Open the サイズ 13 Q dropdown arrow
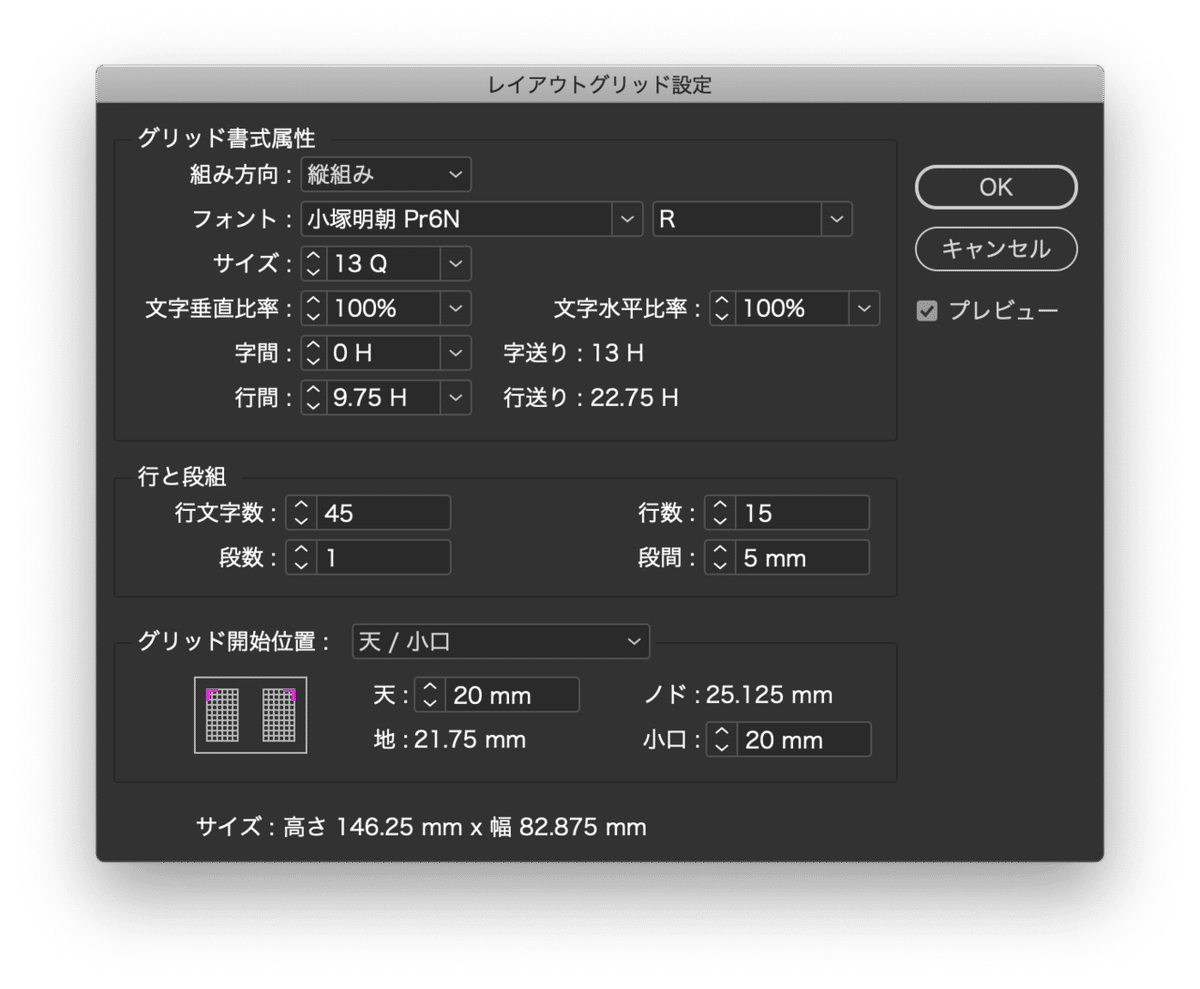Image resolution: width=1200 pixels, height=989 pixels. [x=456, y=264]
